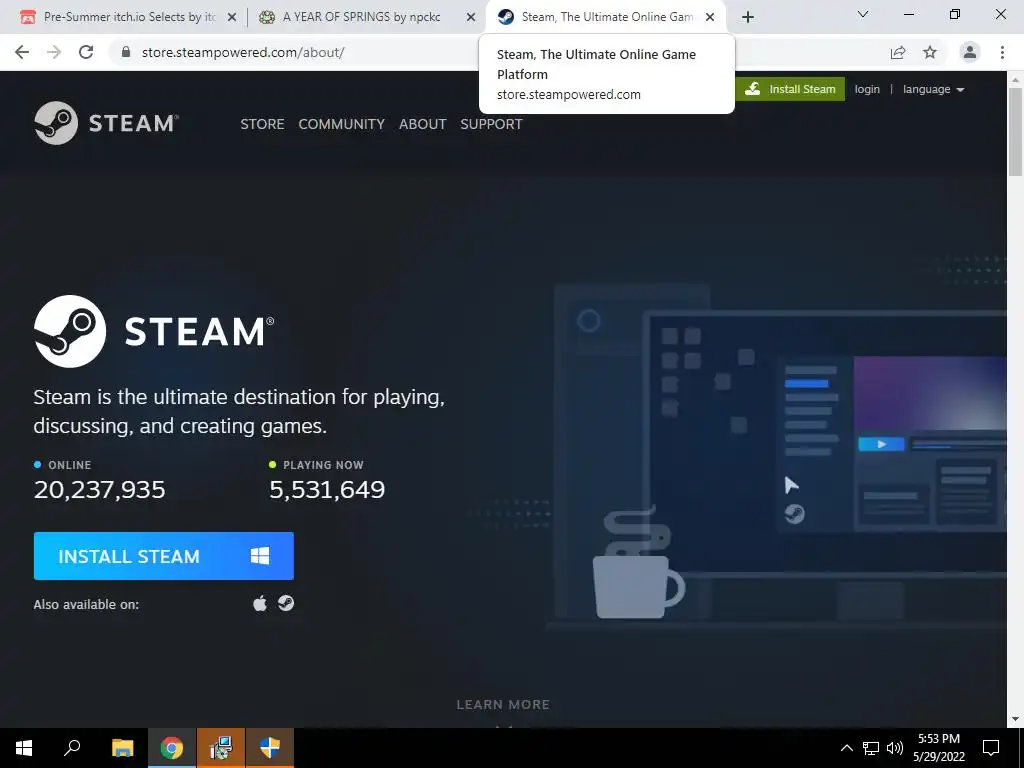The height and width of the screenshot is (768, 1024).
Task: Close the Steam browser tab
Action: pyautogui.click(x=710, y=18)
